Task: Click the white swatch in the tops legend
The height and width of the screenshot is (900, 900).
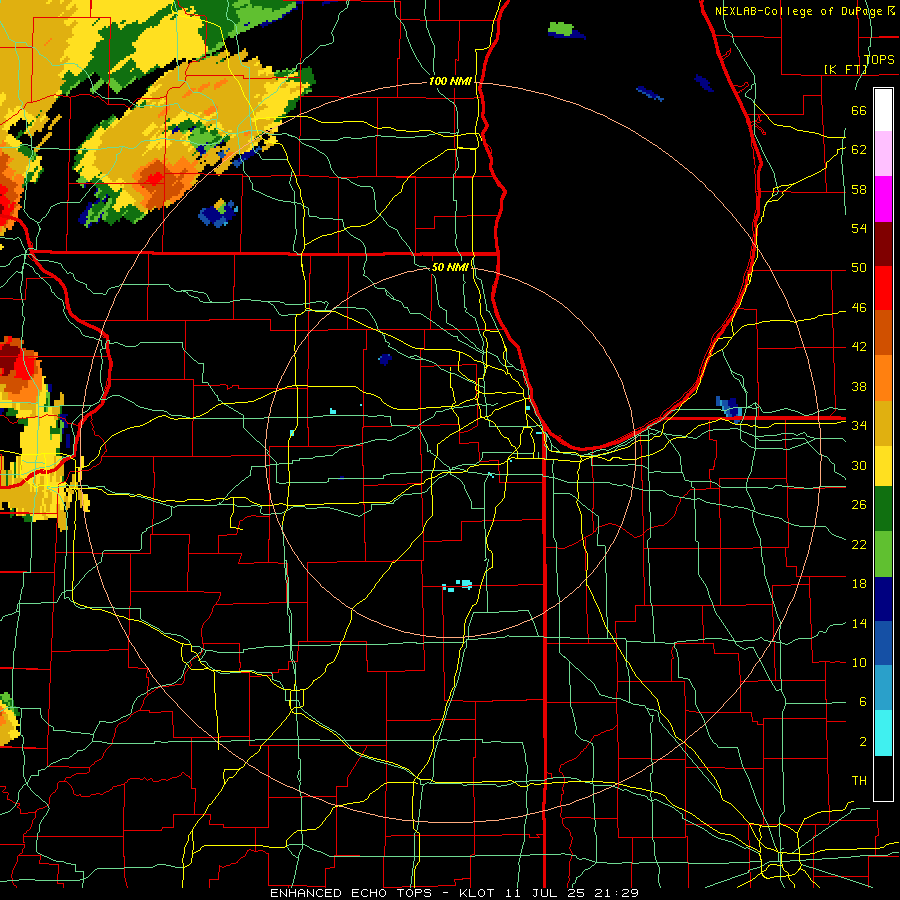Action: pos(883,110)
